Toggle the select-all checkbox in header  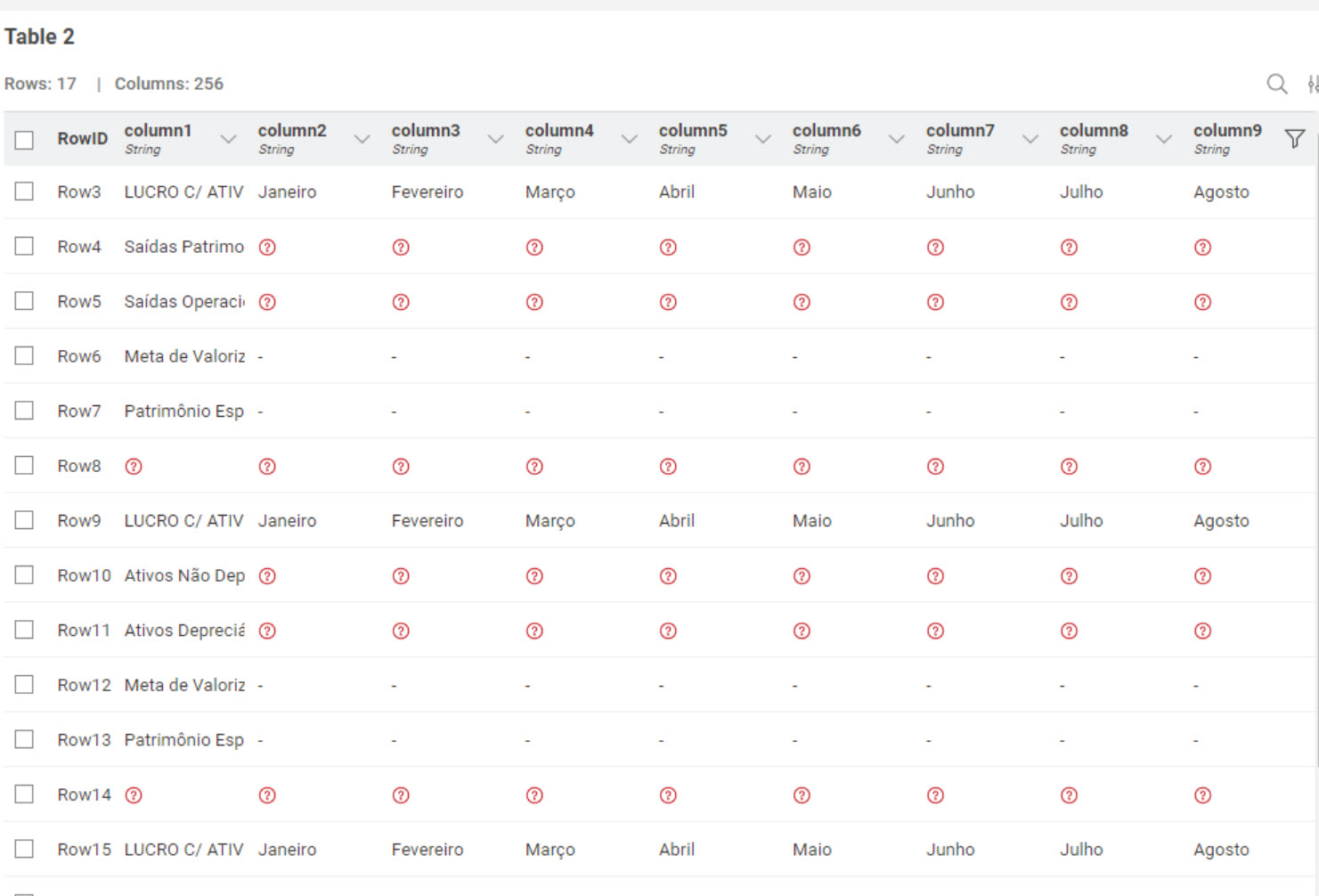[24, 140]
